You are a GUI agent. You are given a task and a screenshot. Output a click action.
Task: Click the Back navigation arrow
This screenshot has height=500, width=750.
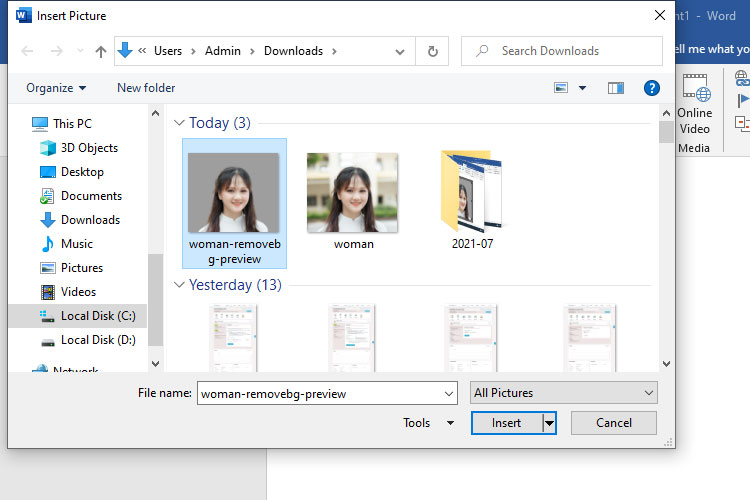point(28,51)
